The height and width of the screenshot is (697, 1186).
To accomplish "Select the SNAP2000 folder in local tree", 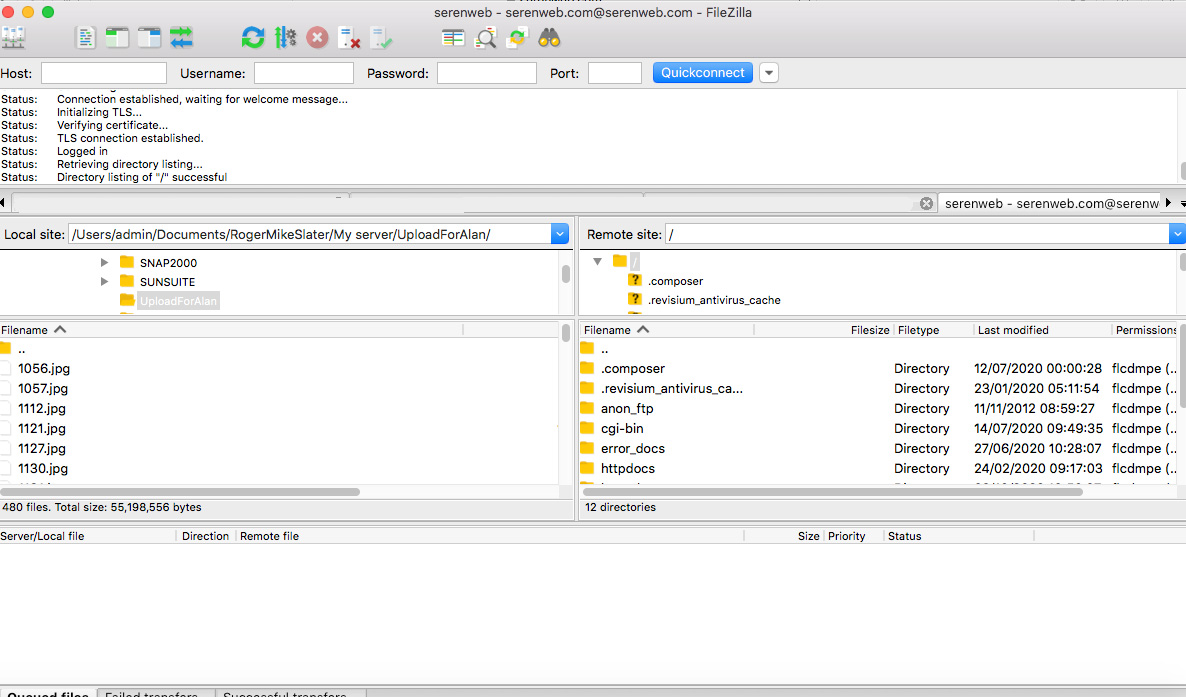I will click(x=168, y=263).
